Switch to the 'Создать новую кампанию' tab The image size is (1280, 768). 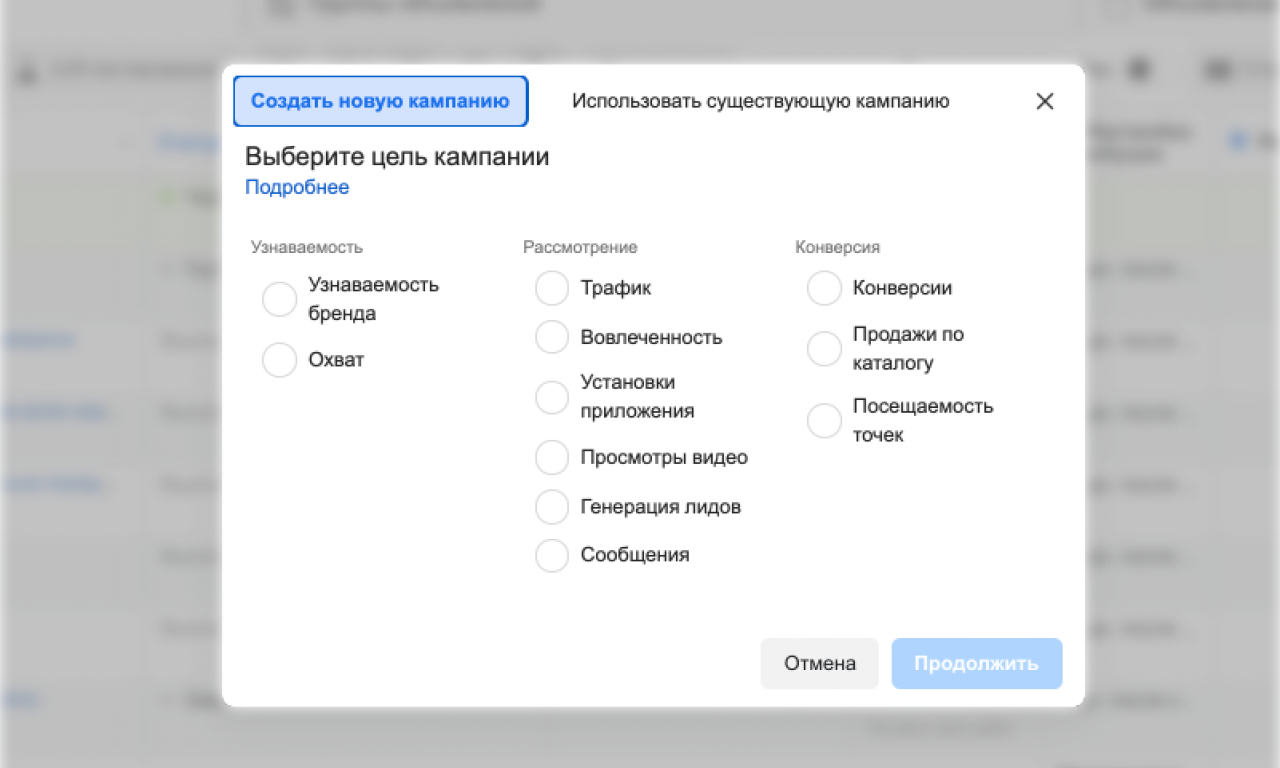coord(380,101)
